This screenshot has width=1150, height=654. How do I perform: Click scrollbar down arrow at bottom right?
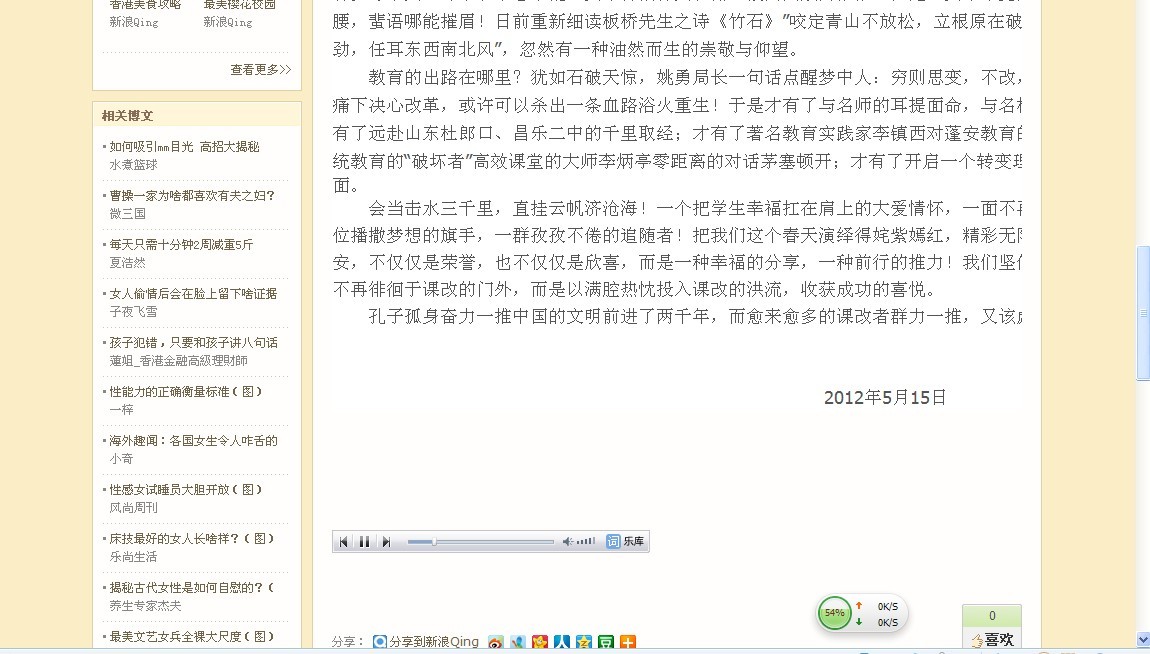click(1143, 639)
